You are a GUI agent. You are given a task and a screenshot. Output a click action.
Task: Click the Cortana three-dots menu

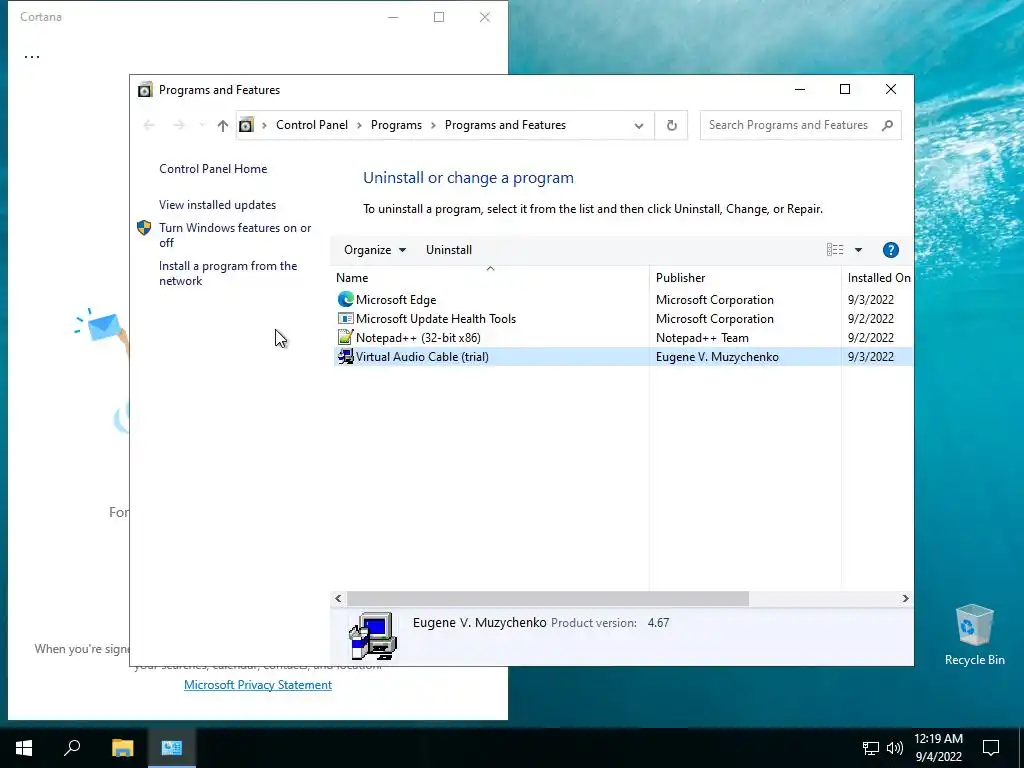pos(32,57)
